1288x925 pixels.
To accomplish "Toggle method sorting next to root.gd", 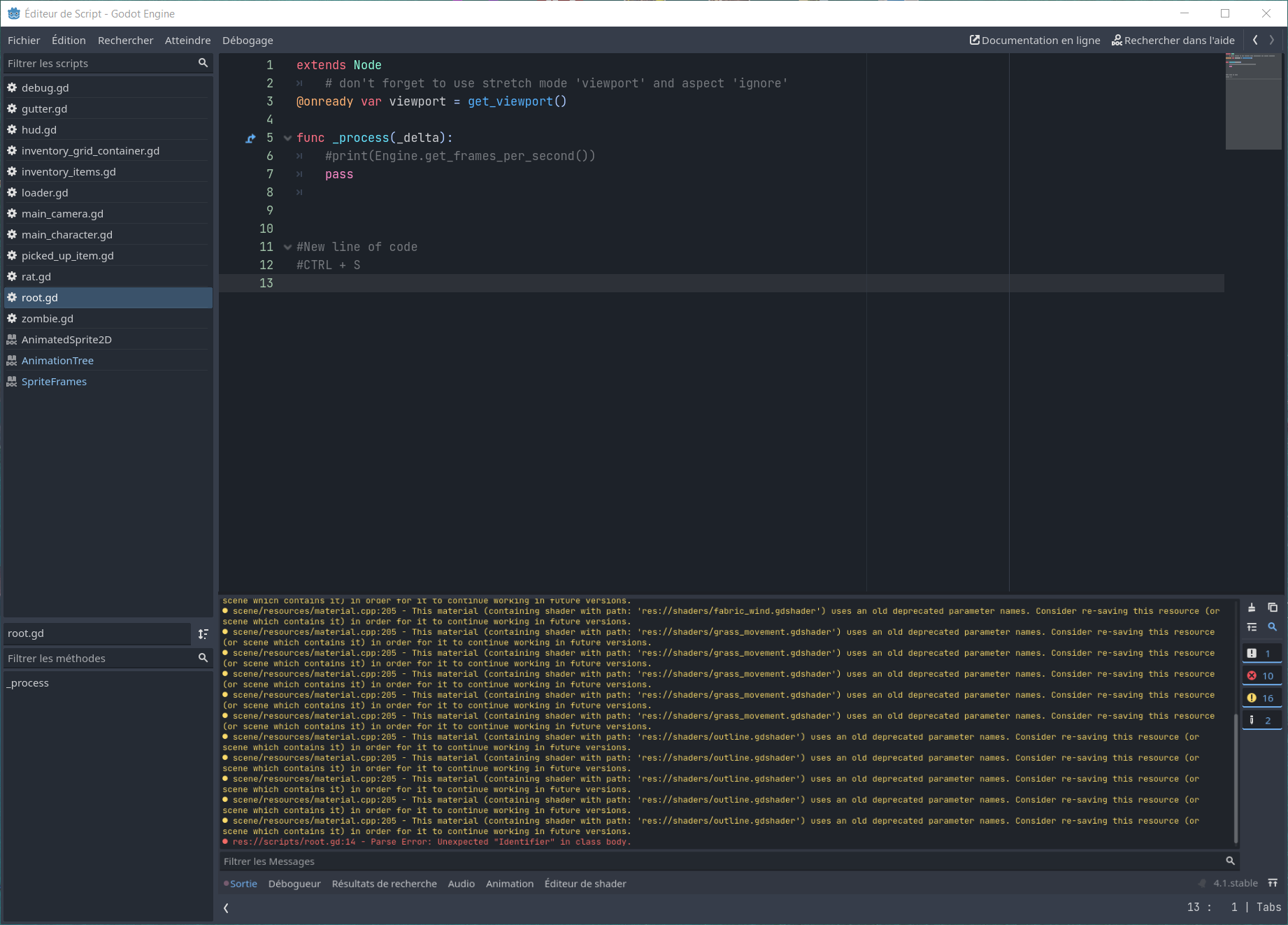I will click(x=203, y=633).
